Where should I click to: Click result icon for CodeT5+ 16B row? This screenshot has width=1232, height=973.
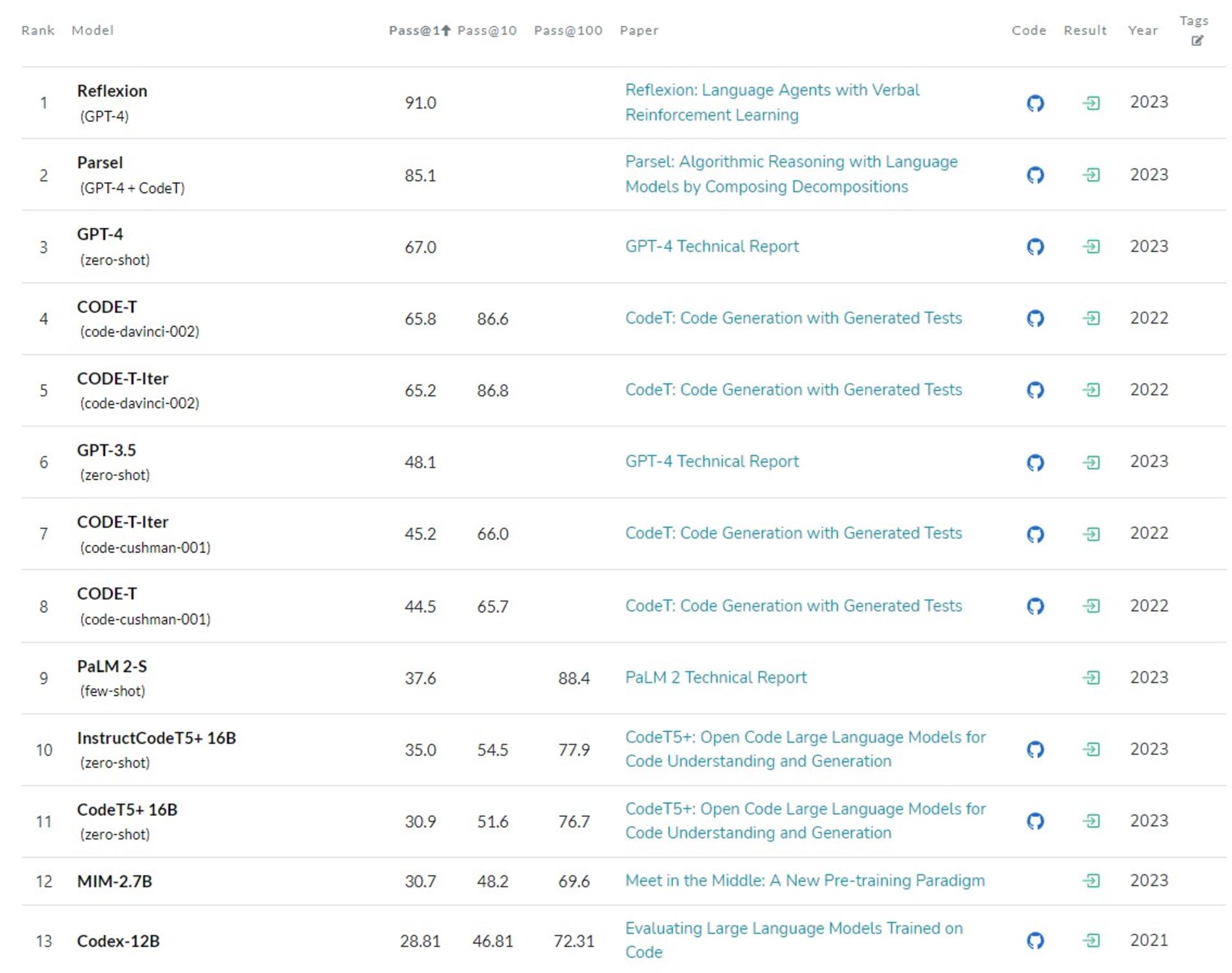pyautogui.click(x=1091, y=821)
